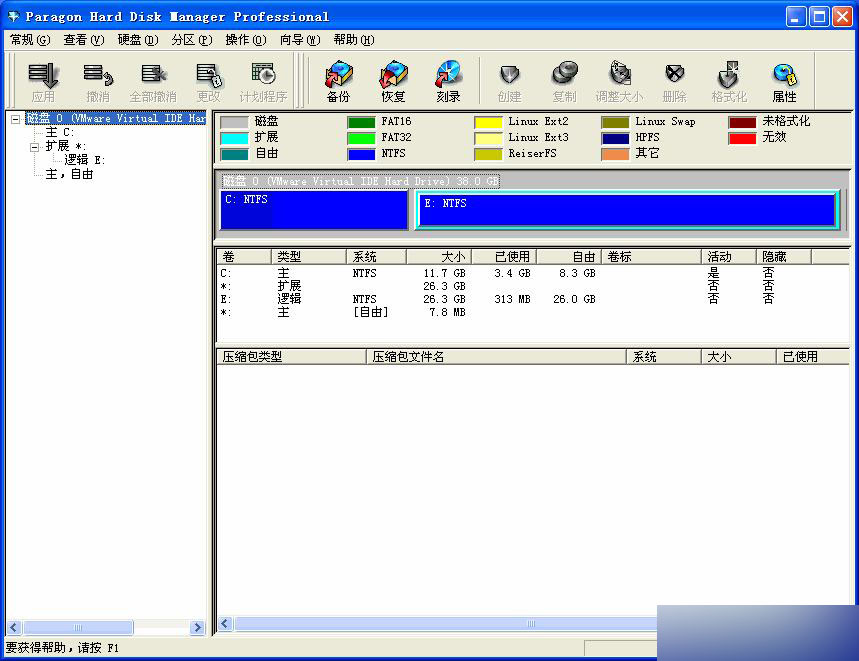Open the 常规(G) menu

pyautogui.click(x=30, y=40)
